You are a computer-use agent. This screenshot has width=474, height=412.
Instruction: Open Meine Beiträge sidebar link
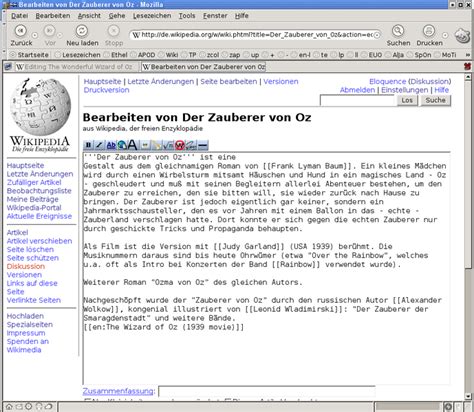click(32, 199)
